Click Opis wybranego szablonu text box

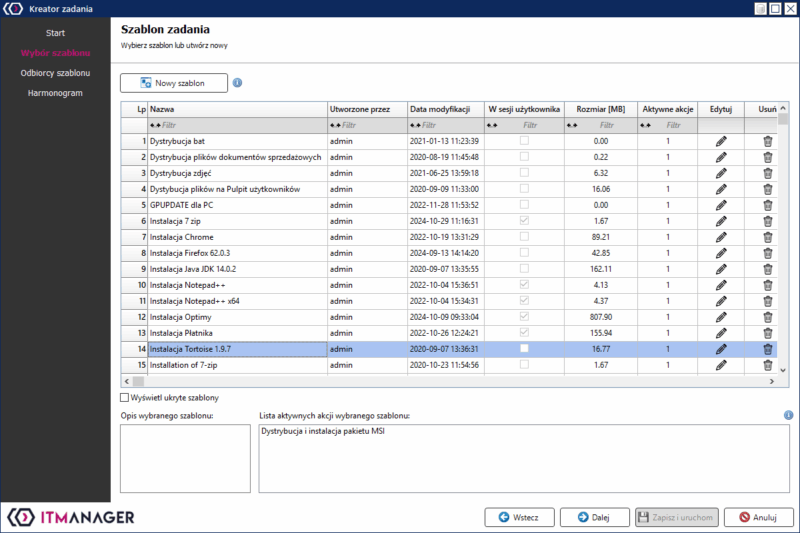tap(185, 457)
